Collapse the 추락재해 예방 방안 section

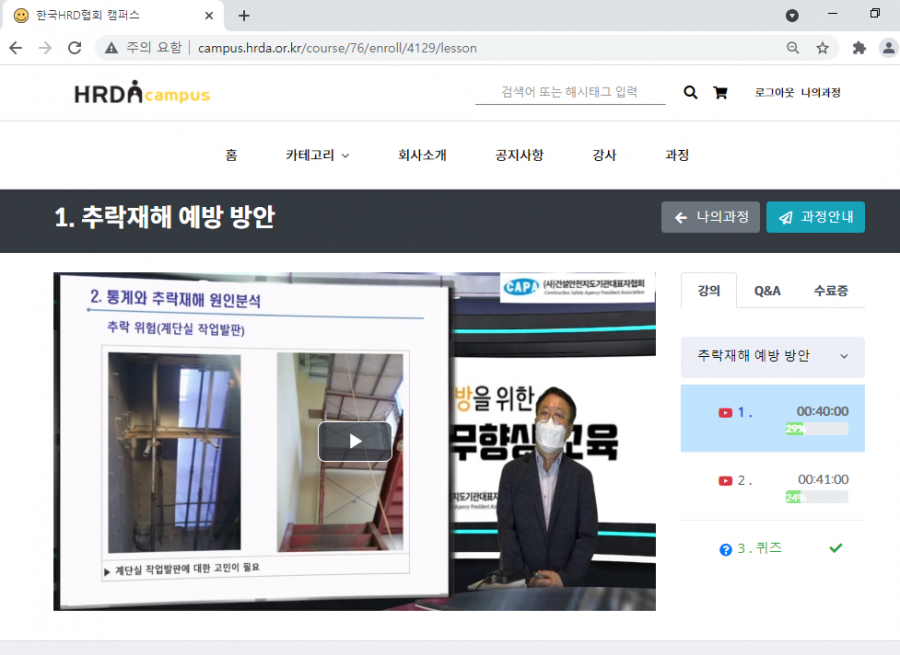(773, 356)
